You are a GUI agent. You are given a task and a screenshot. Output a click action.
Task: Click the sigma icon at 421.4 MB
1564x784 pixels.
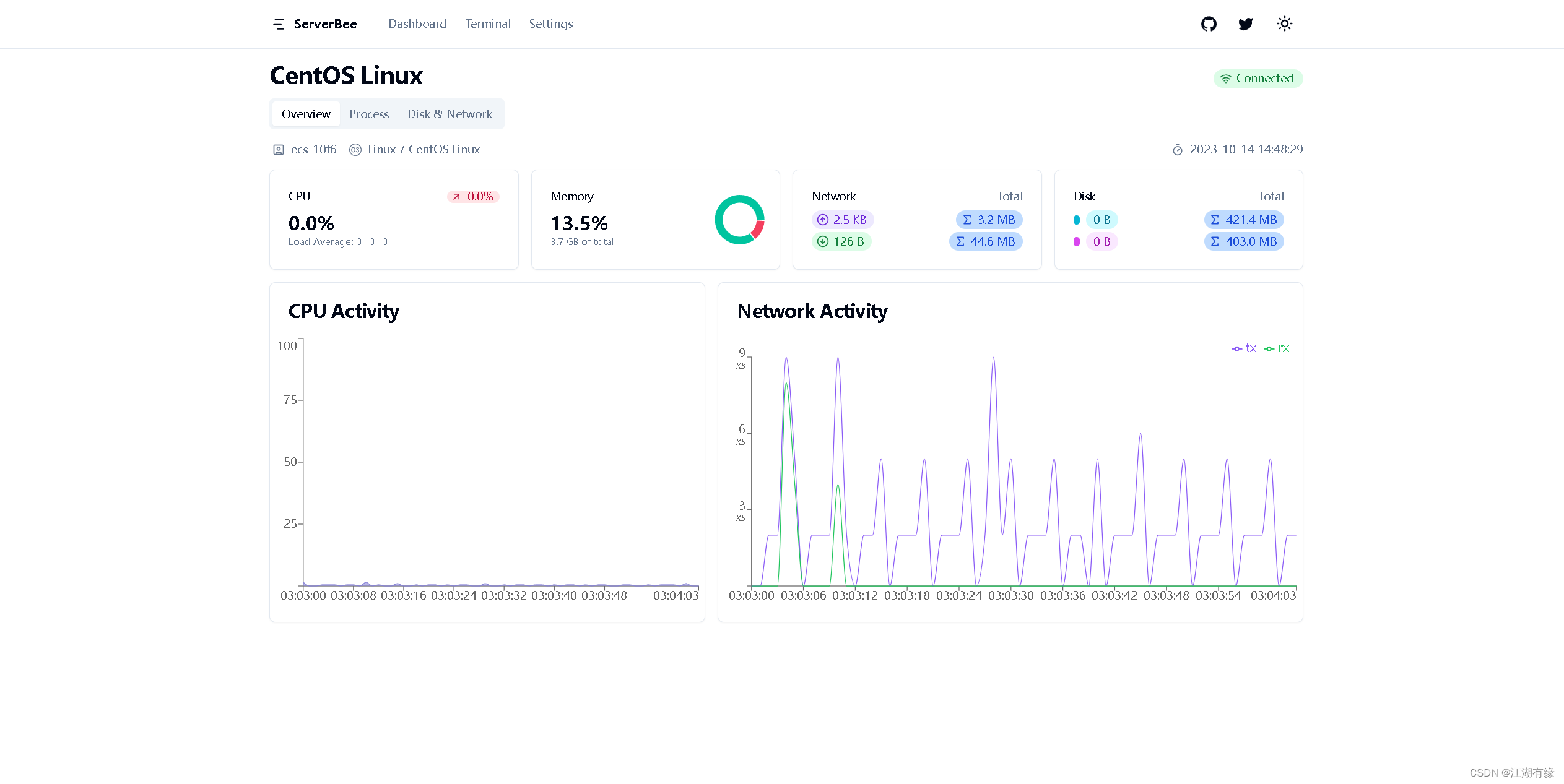click(x=1215, y=220)
